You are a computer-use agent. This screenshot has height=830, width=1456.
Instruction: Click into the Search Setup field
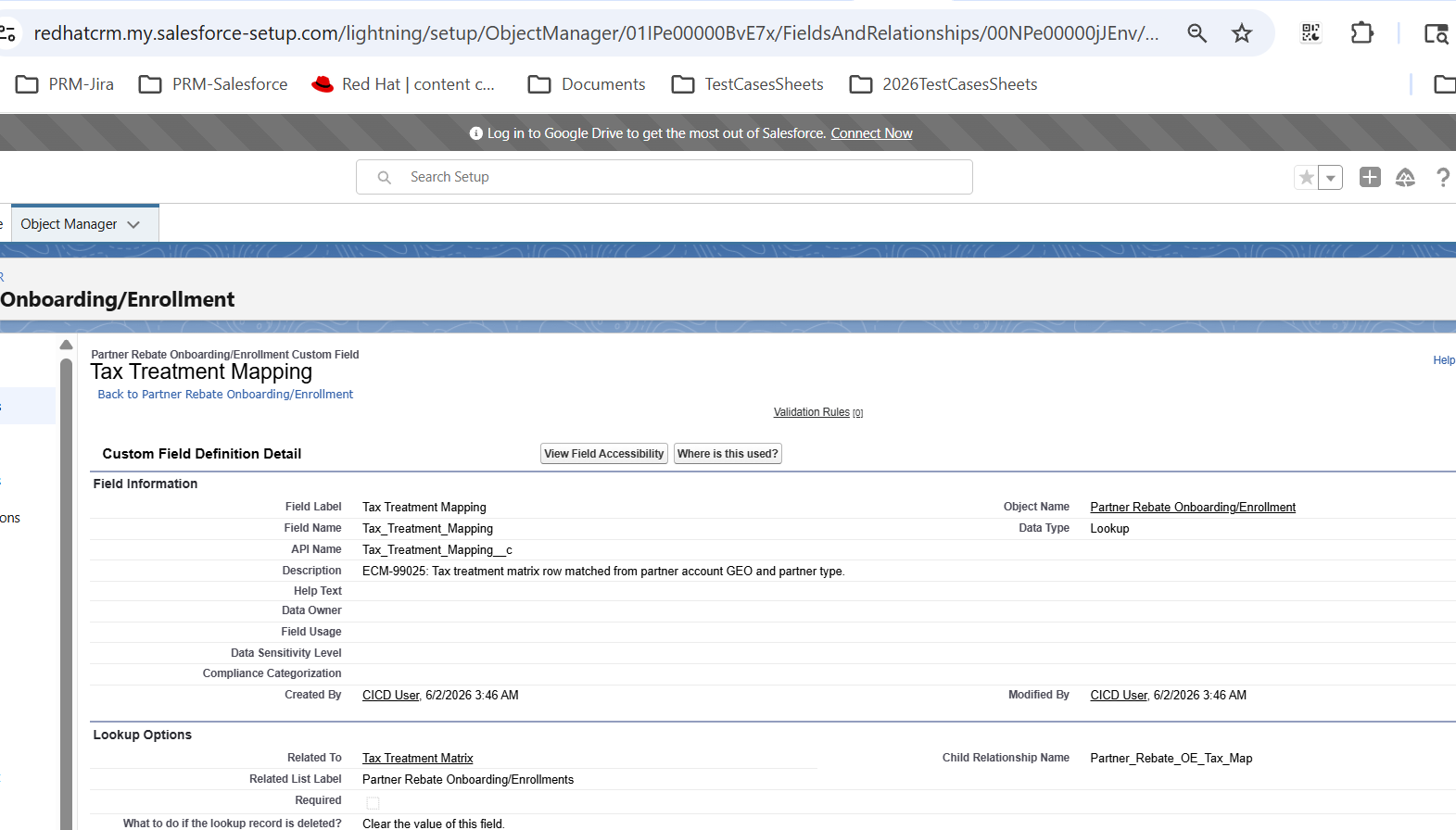pos(665,177)
